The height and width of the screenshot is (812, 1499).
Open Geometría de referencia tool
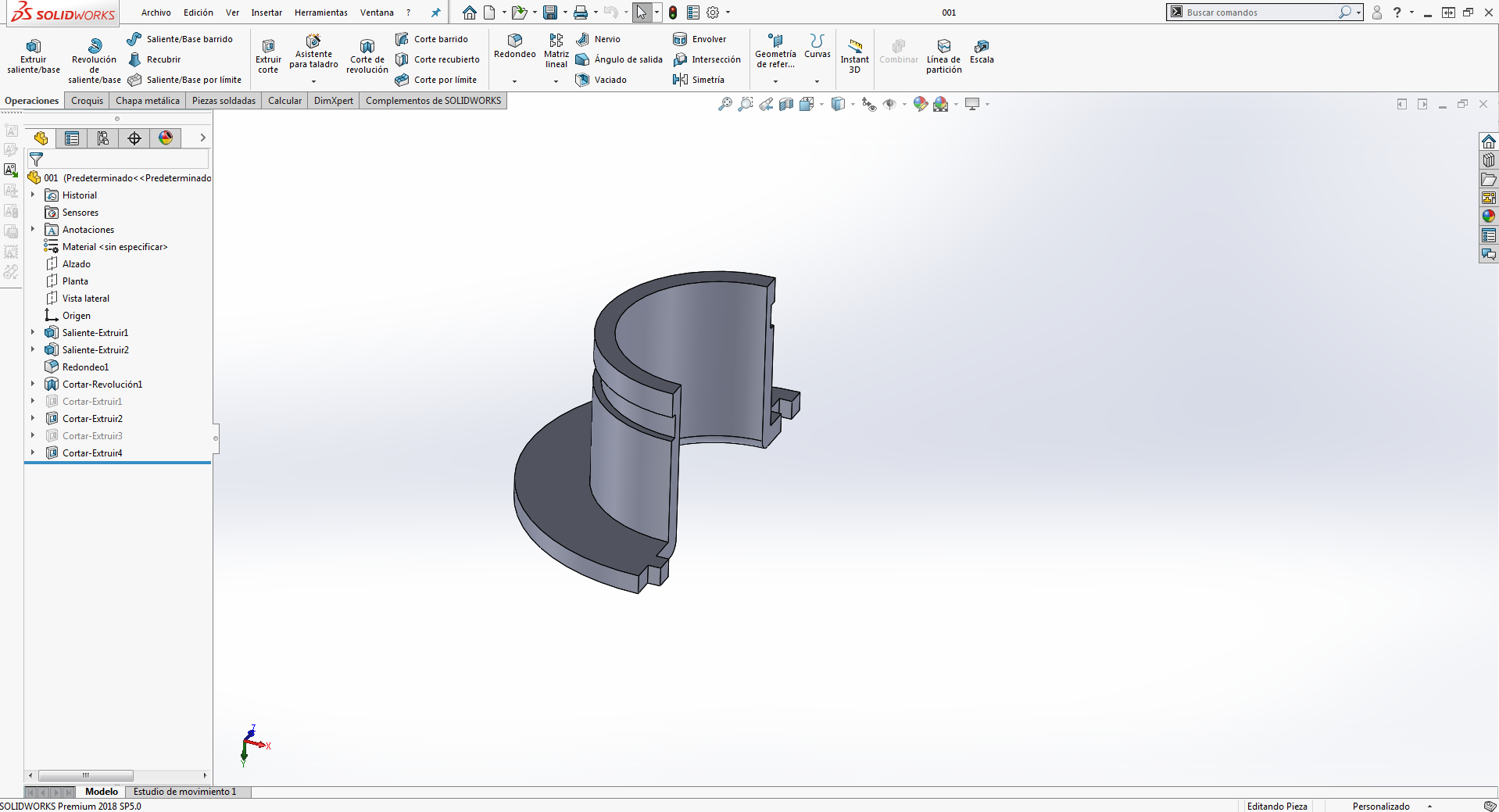[x=775, y=51]
